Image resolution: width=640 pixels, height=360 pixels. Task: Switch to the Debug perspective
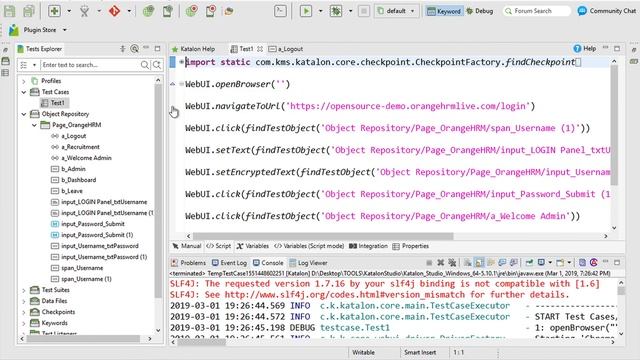tap(480, 11)
